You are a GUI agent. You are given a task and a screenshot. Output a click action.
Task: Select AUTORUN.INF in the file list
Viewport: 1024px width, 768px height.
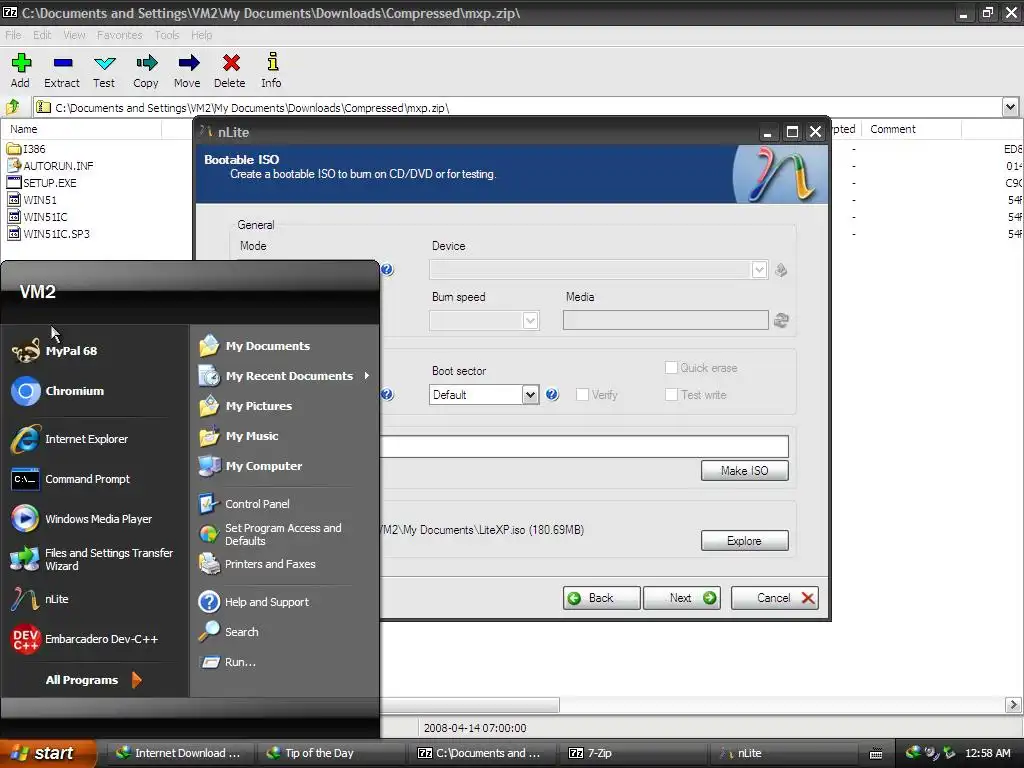[x=50, y=166]
